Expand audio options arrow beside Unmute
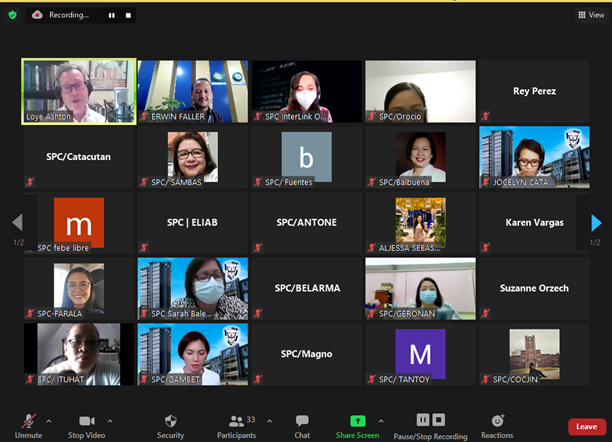 pyautogui.click(x=49, y=421)
